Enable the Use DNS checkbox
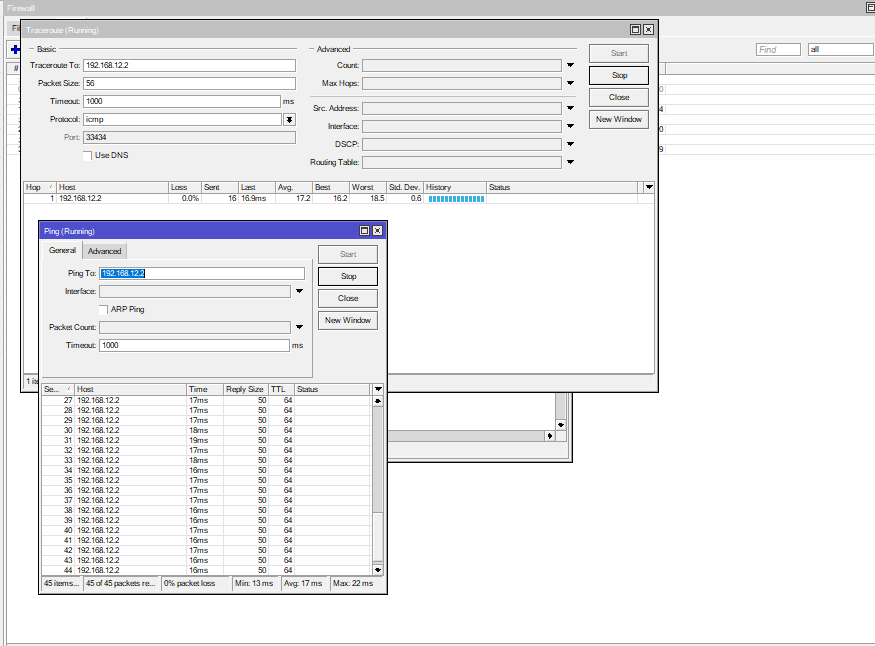This screenshot has width=875, height=646. click(x=87, y=155)
